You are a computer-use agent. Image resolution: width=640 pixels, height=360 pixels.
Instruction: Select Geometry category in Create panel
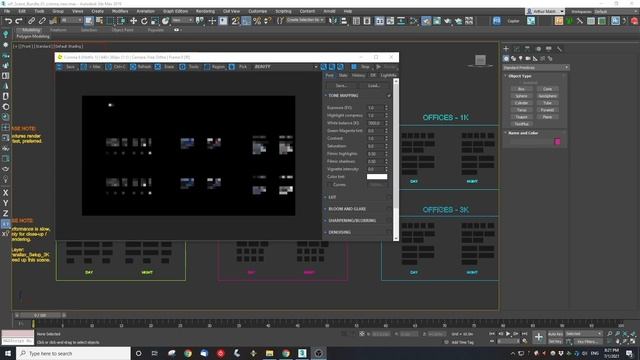point(506,58)
